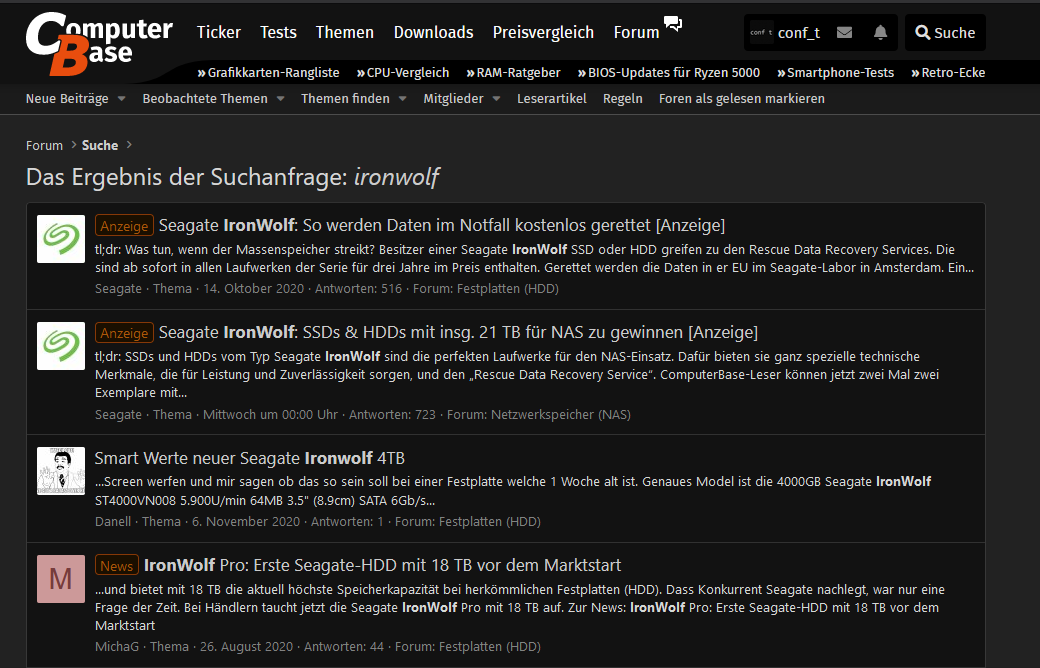This screenshot has height=668, width=1040.
Task: Click the date 6. November 2020
Action: pos(246,521)
